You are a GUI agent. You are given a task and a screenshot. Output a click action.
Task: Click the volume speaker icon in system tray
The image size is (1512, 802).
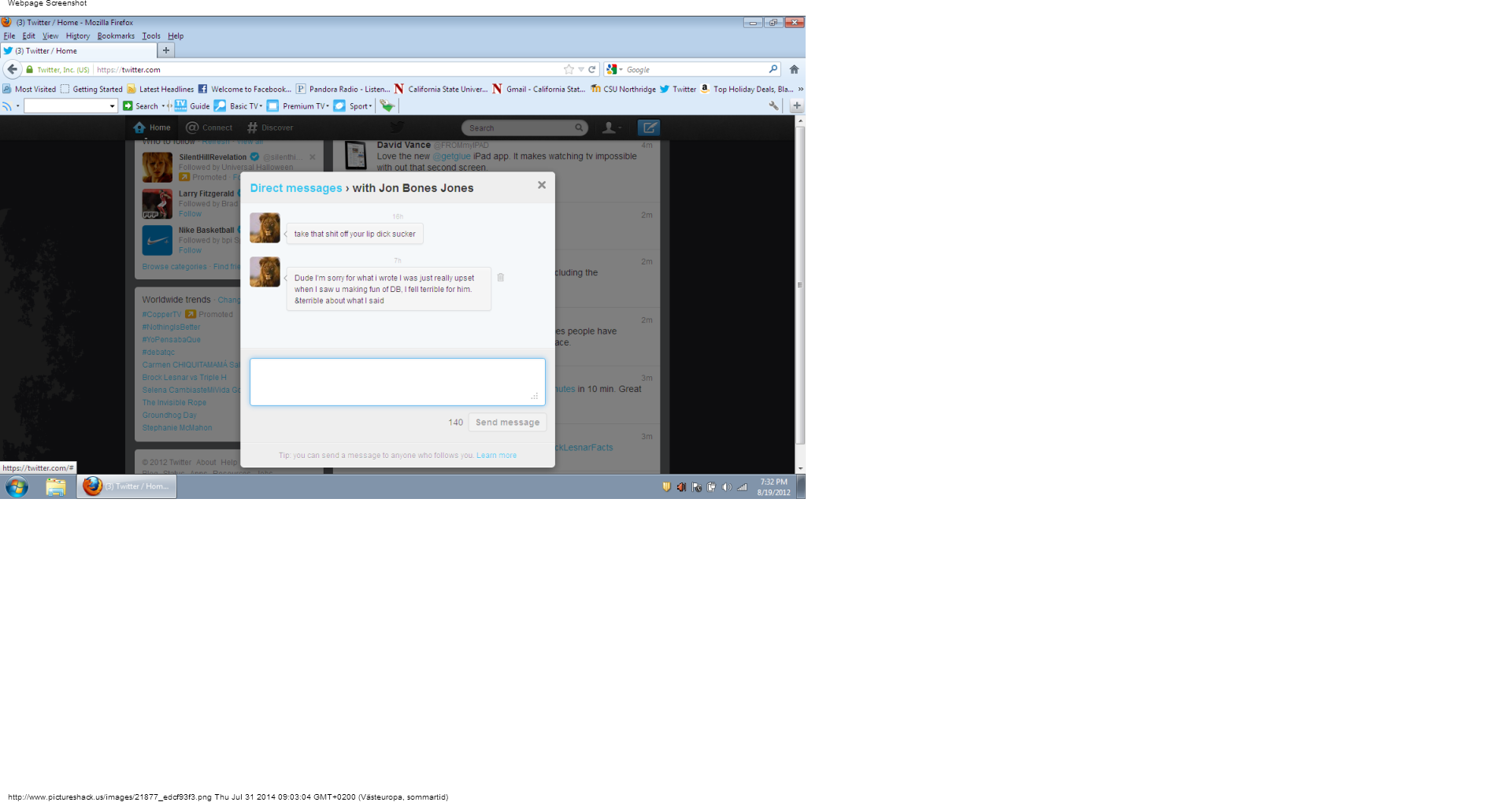click(x=727, y=487)
